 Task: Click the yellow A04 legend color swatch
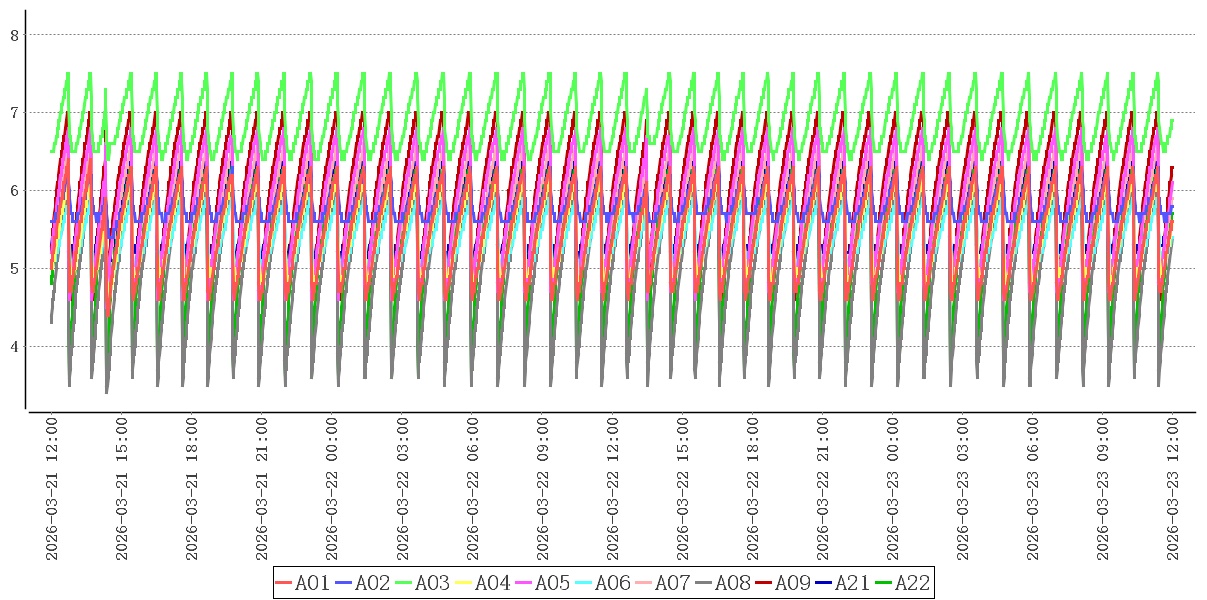click(464, 583)
